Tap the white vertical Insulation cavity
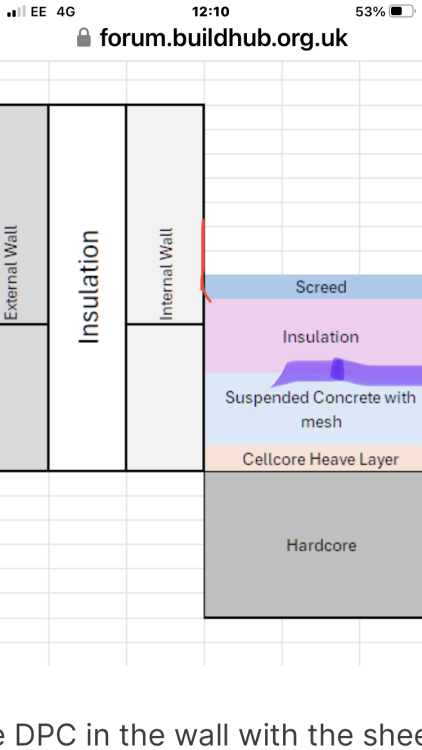 (x=87, y=287)
